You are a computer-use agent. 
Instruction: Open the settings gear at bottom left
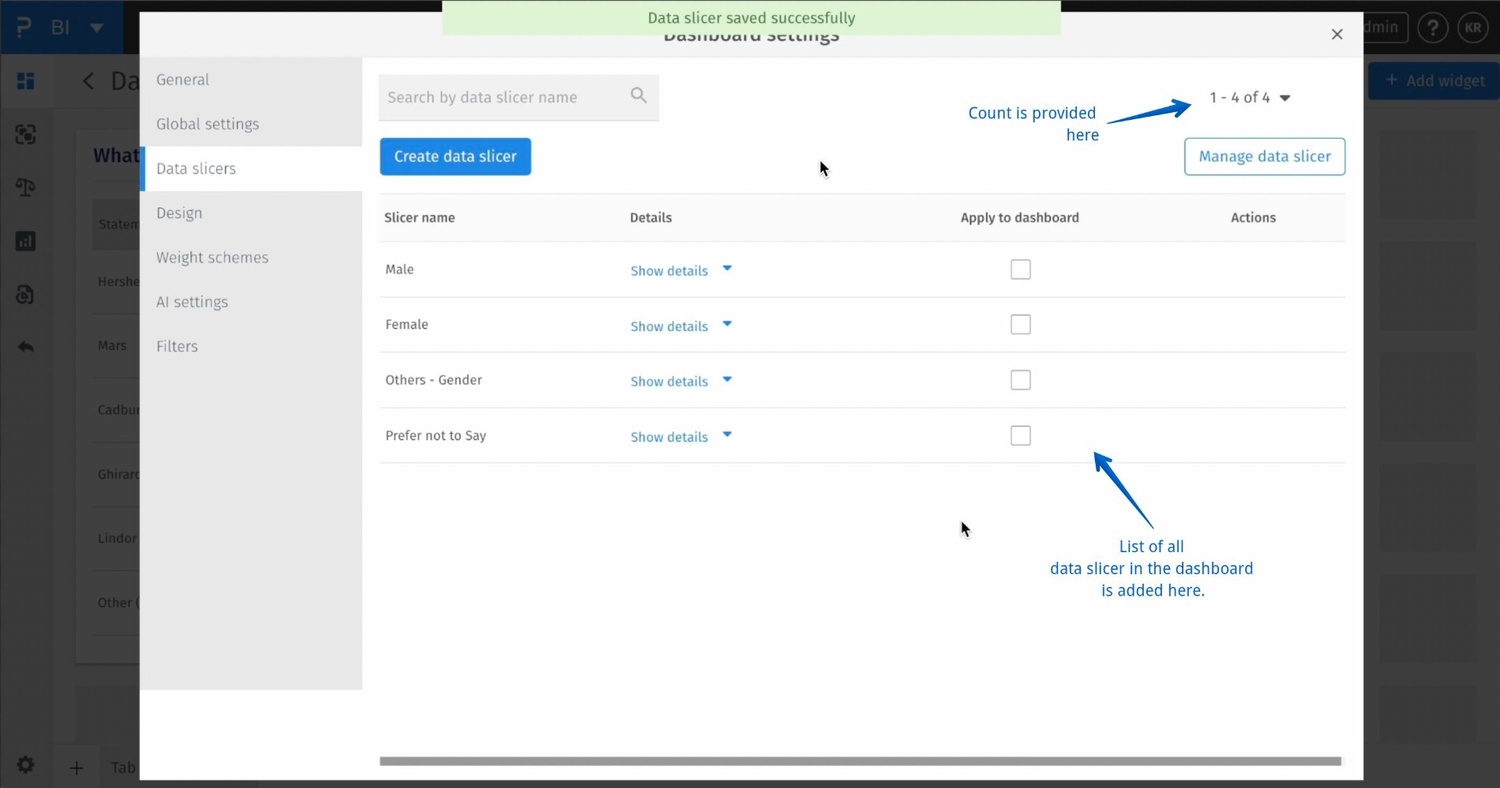tap(24, 764)
